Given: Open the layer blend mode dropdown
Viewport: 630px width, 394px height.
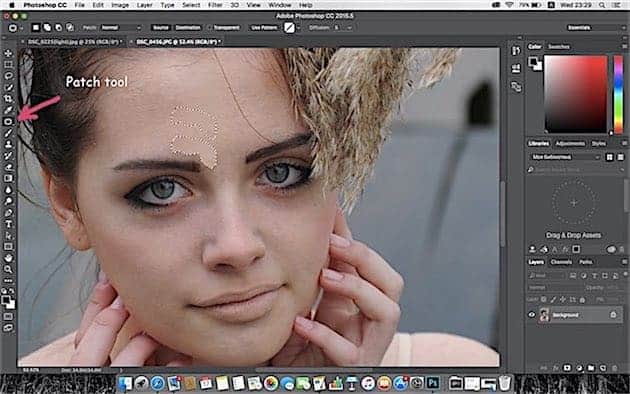Looking at the screenshot, I should tap(556, 288).
